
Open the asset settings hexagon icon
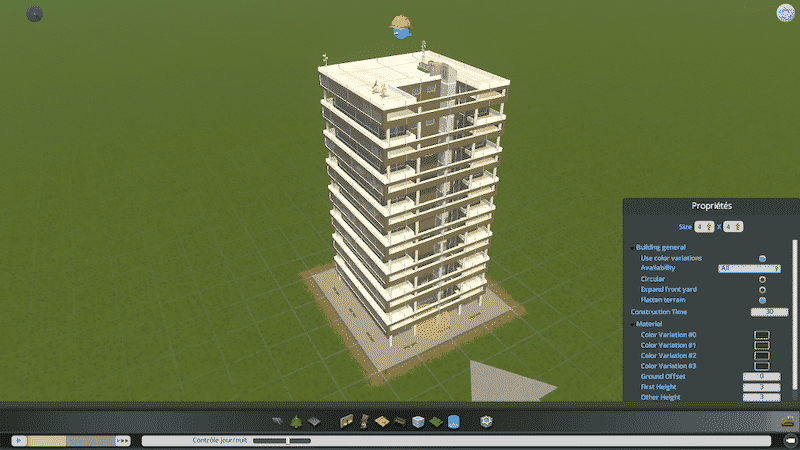coord(485,422)
